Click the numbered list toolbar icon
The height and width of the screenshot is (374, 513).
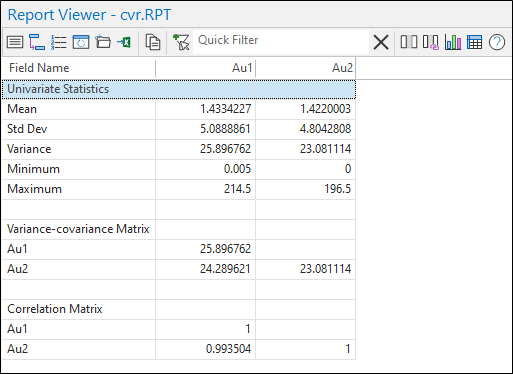click(x=59, y=42)
